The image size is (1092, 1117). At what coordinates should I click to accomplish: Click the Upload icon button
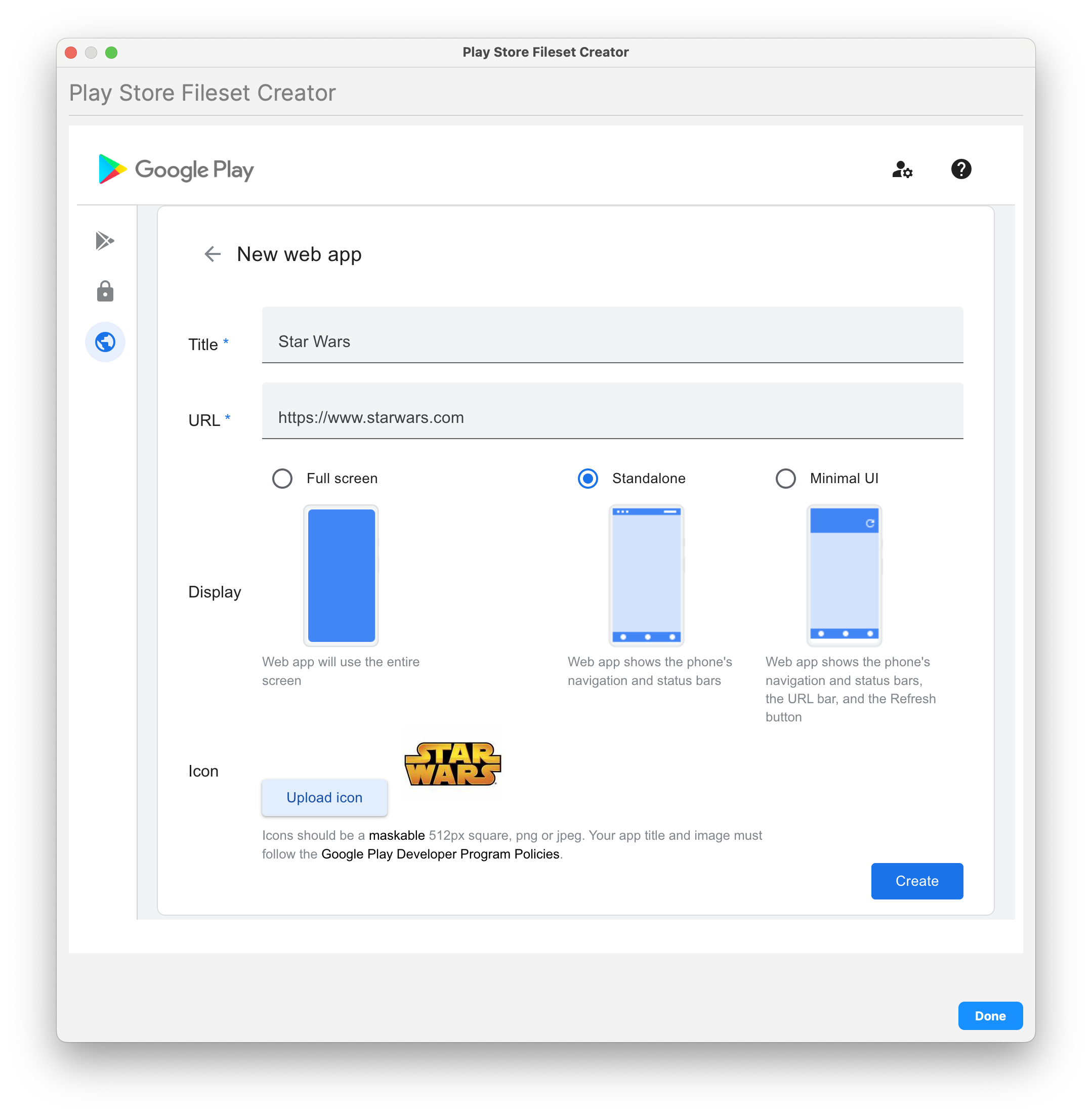325,798
